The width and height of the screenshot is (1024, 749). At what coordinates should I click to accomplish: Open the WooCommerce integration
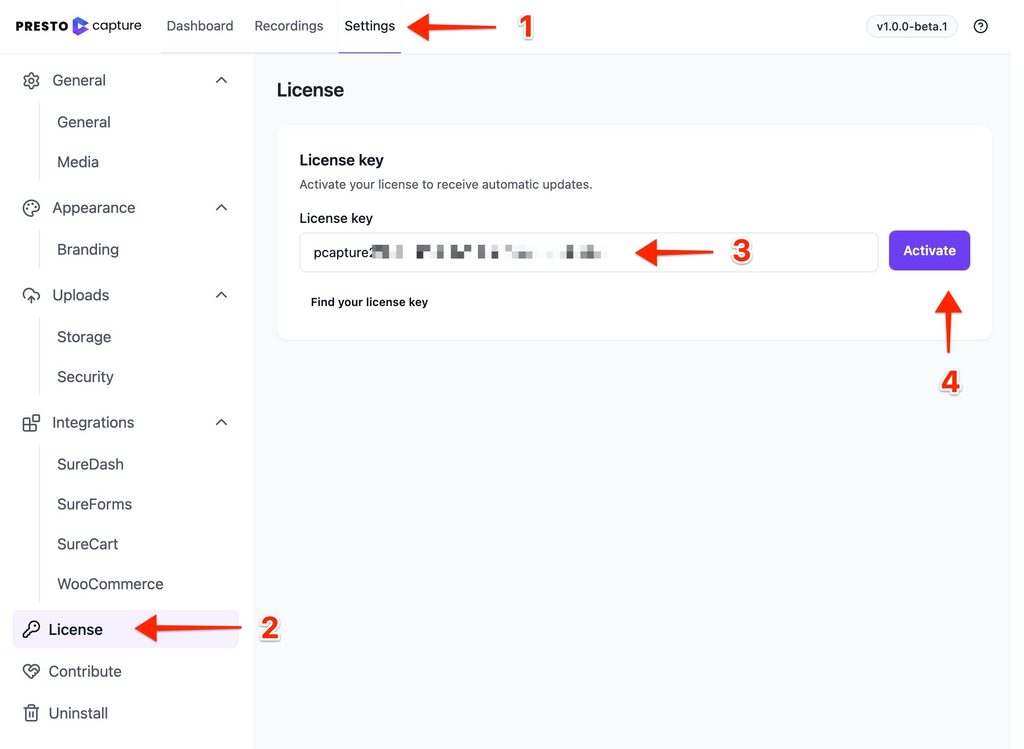coord(110,584)
